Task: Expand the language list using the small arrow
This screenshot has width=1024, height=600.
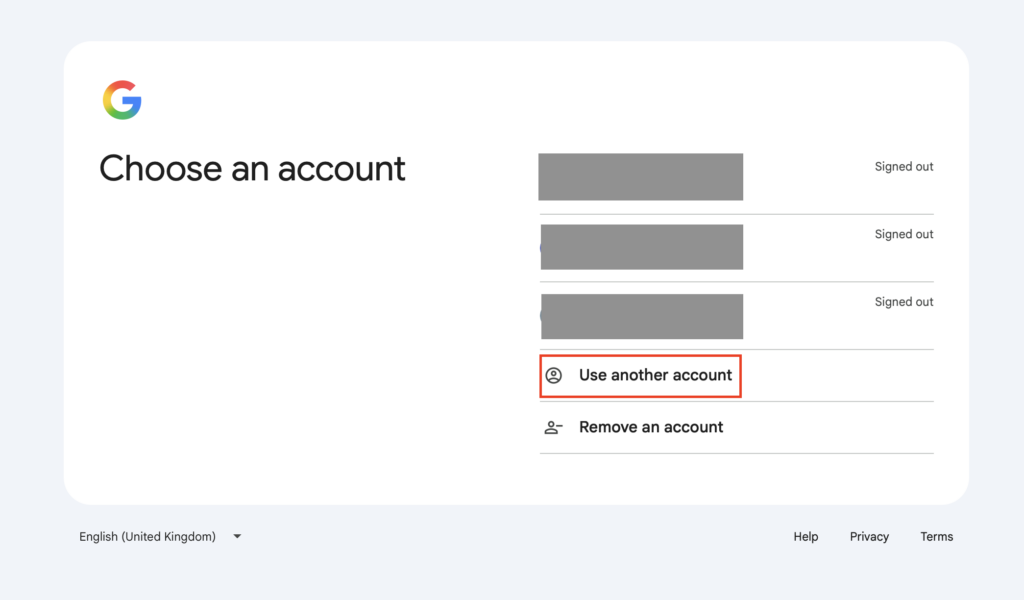Action: pos(237,537)
